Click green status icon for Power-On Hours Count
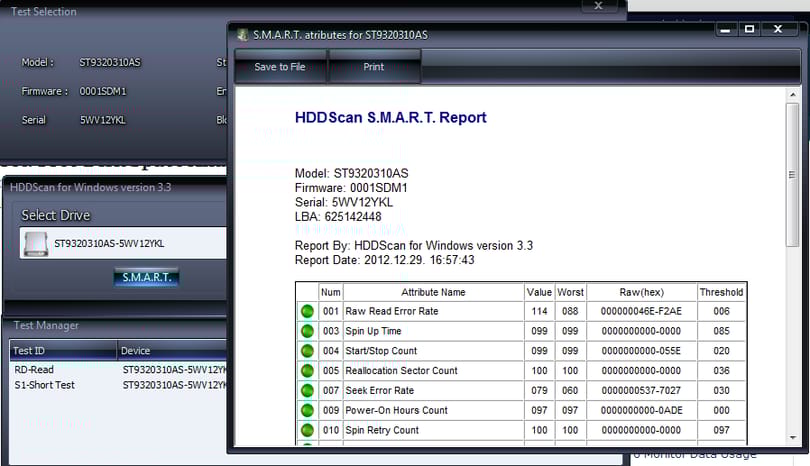 pyautogui.click(x=307, y=410)
